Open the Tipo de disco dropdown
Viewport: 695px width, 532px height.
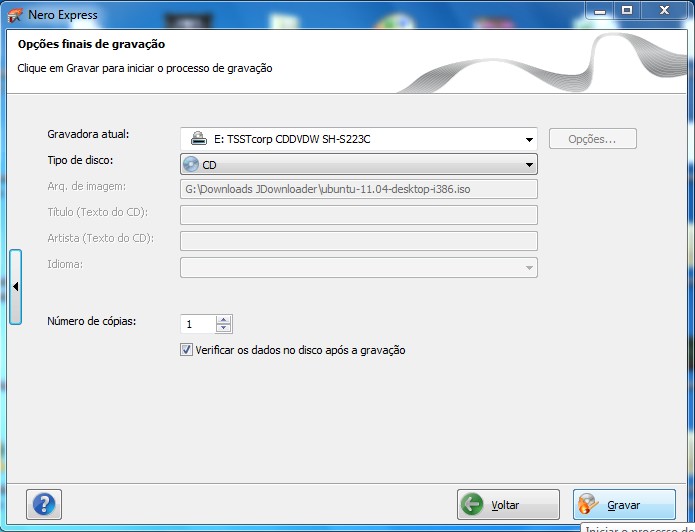(528, 164)
